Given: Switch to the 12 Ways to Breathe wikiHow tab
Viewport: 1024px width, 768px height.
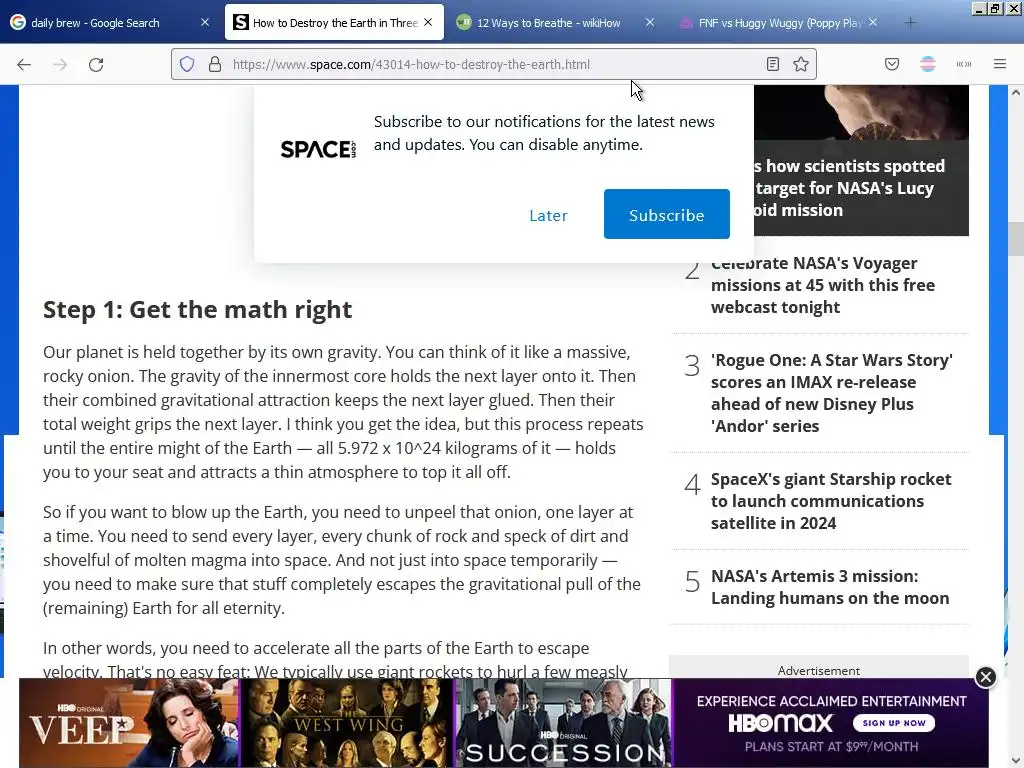Looking at the screenshot, I should (x=556, y=22).
